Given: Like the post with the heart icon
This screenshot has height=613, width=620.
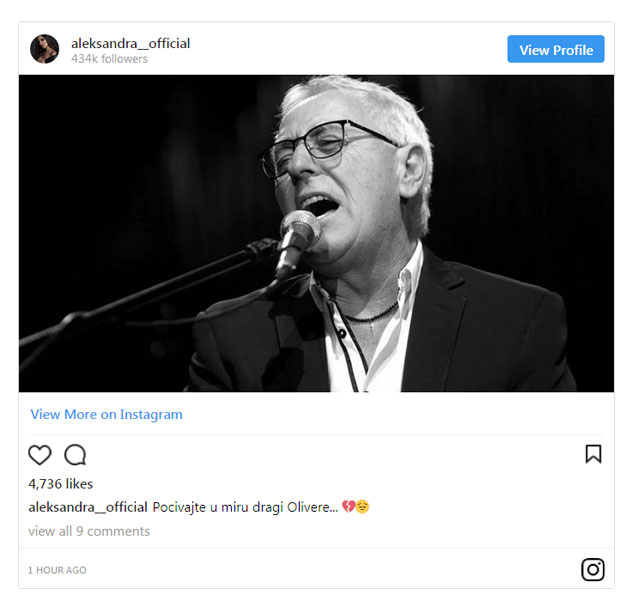Looking at the screenshot, I should [x=40, y=454].
